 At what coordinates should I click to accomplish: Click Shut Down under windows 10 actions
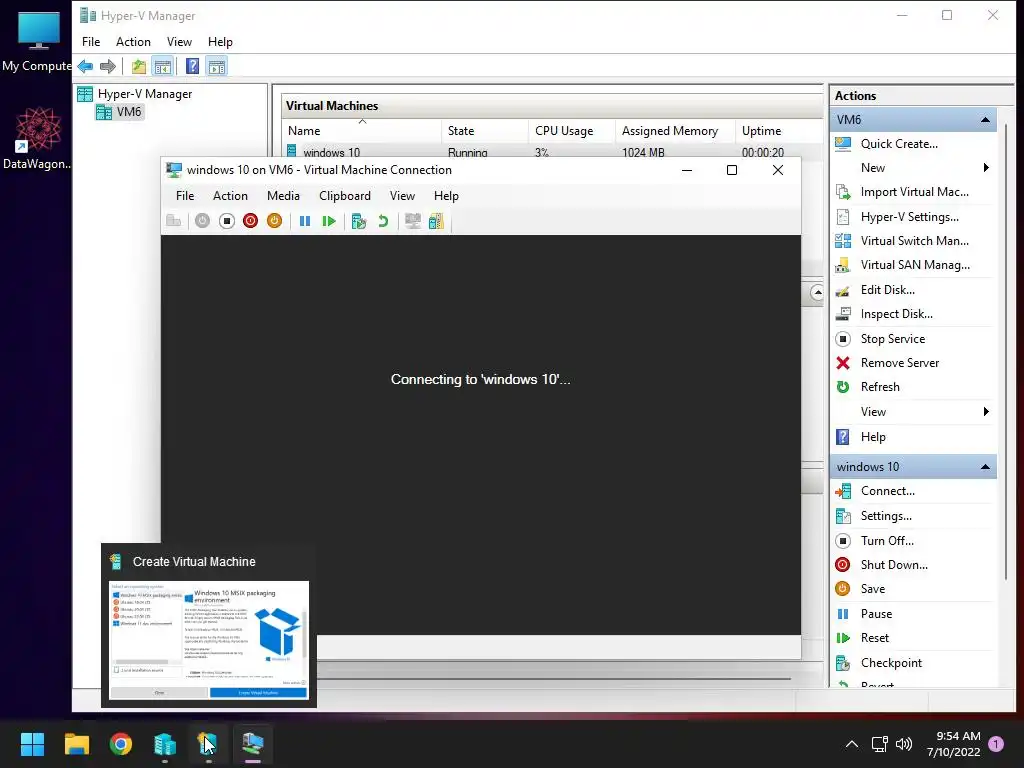pos(894,565)
